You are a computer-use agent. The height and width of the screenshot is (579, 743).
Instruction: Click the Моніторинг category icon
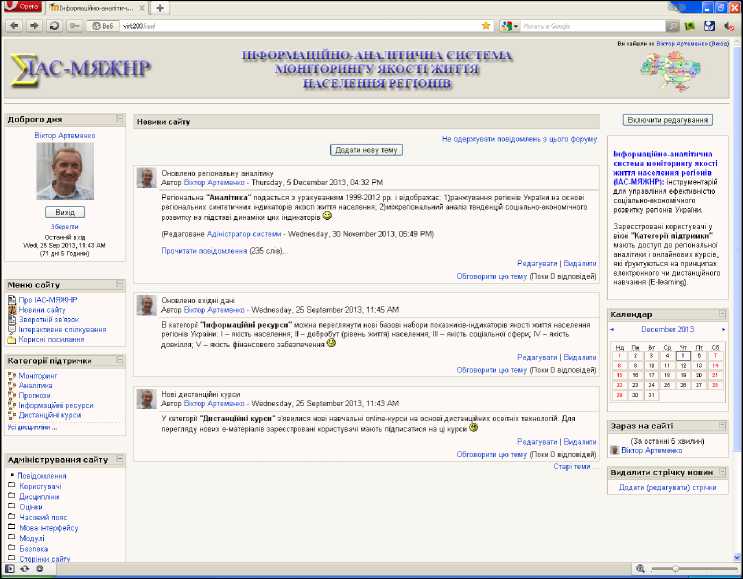click(12, 375)
